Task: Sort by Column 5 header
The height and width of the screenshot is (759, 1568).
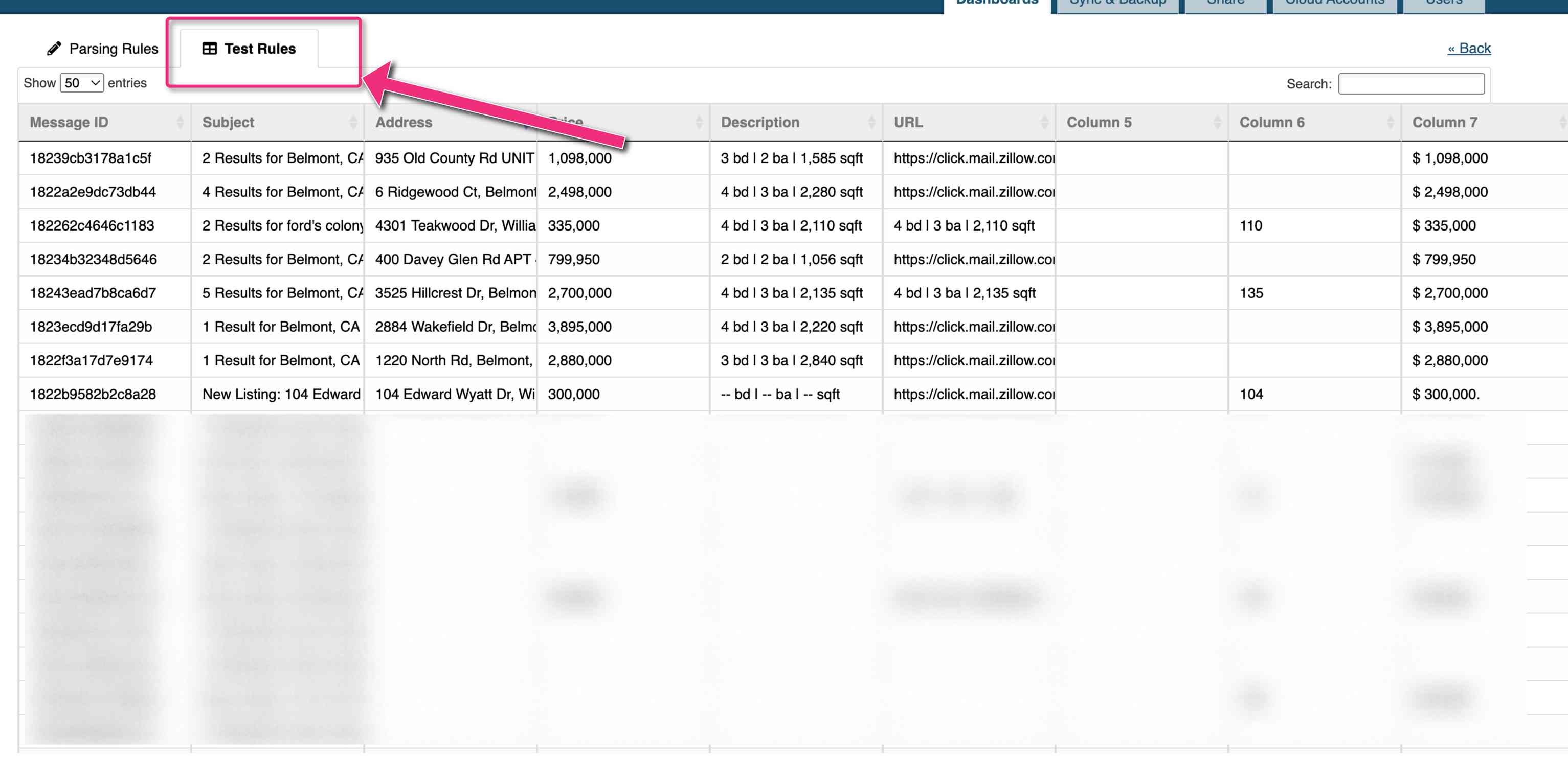Action: tap(1142, 122)
